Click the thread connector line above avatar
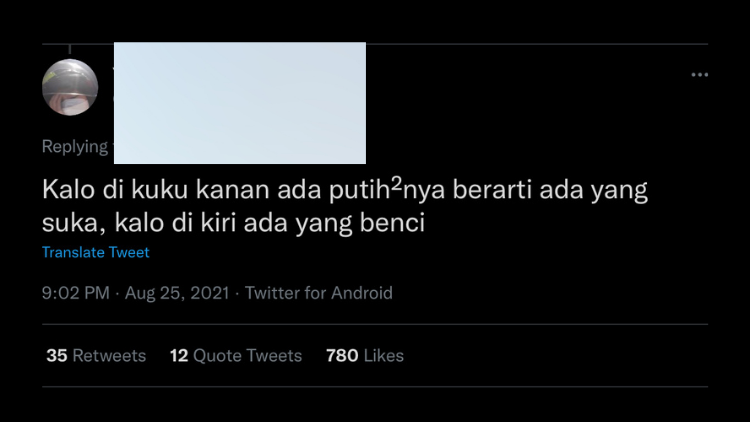The image size is (750, 422). click(x=70, y=49)
